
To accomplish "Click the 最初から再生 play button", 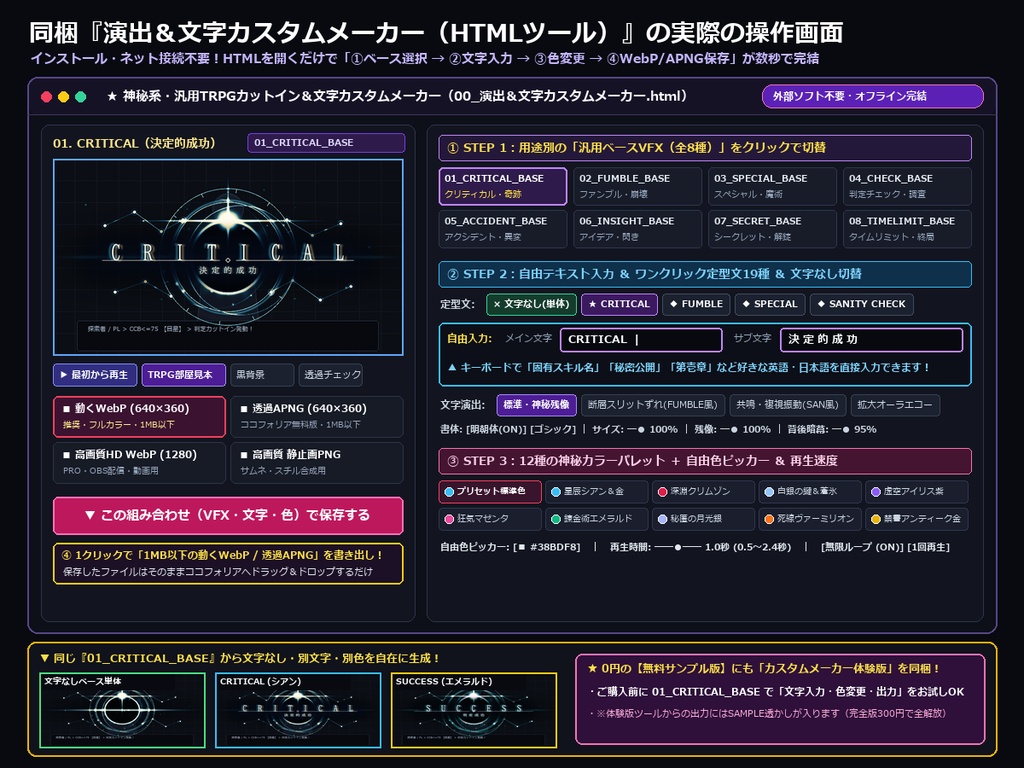I will click(95, 375).
